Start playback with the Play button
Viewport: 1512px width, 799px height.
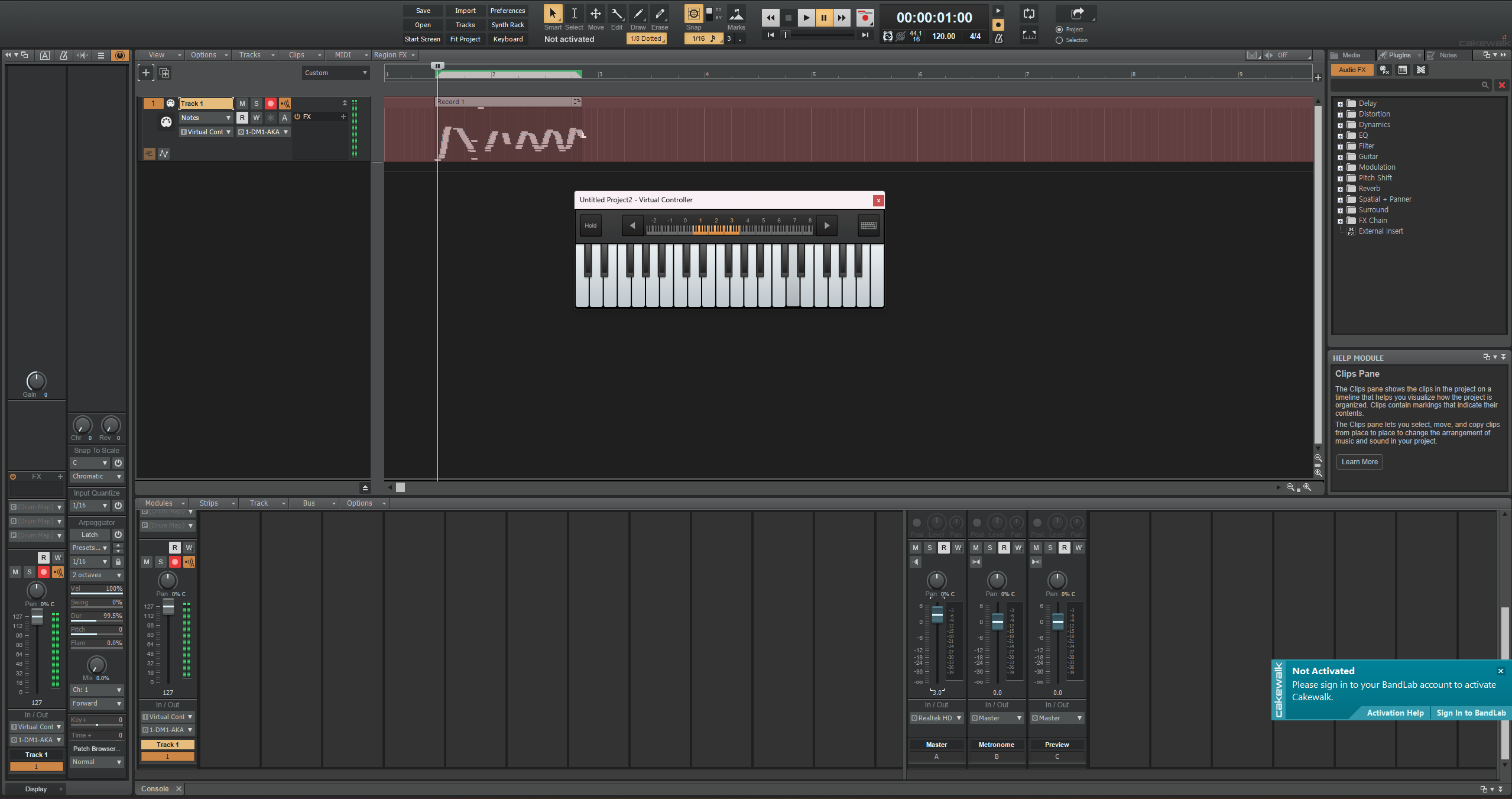coord(806,18)
